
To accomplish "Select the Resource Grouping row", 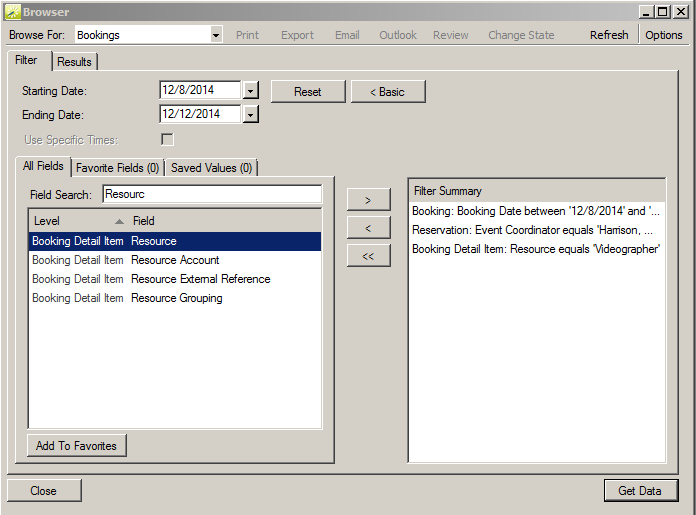I will (x=175, y=298).
